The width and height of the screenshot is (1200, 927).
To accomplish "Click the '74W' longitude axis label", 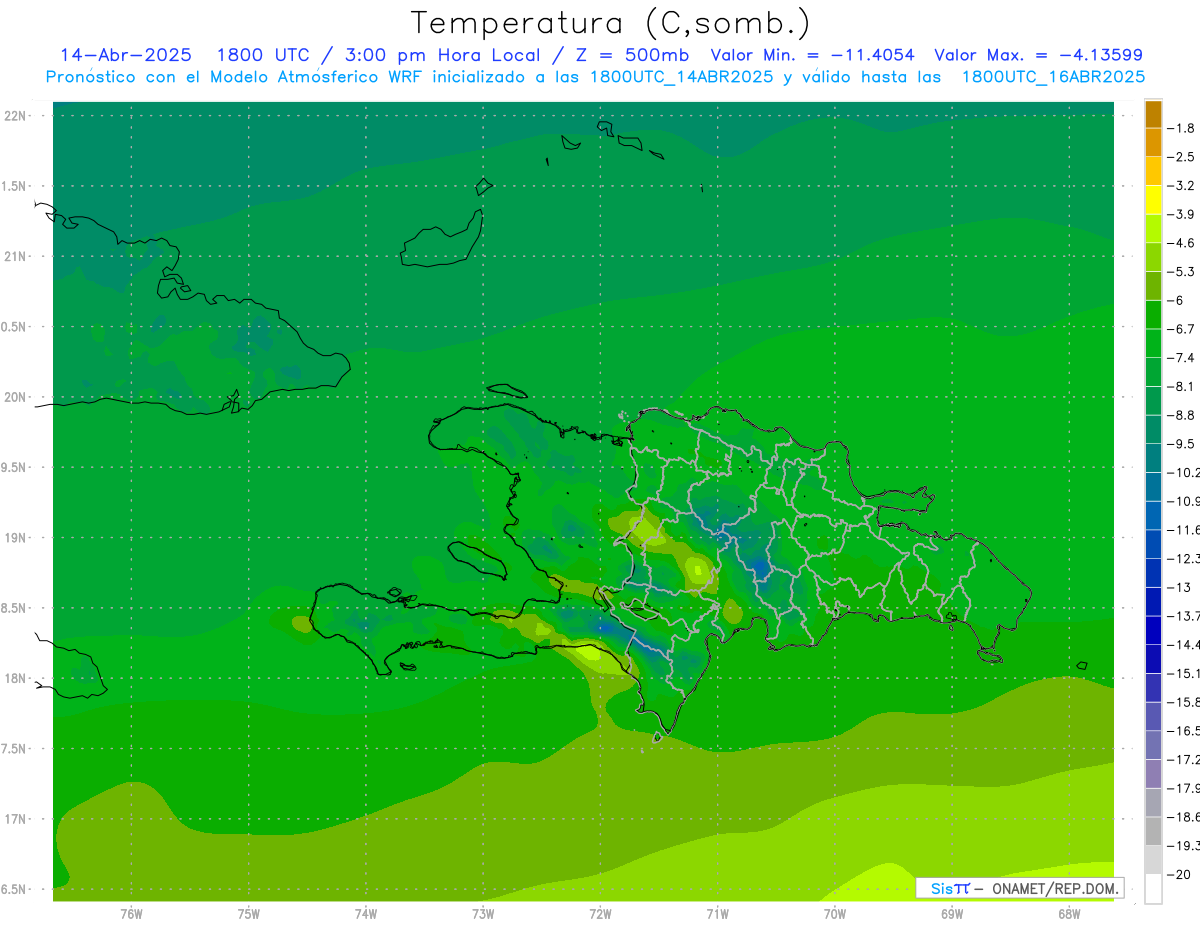I will [x=366, y=914].
